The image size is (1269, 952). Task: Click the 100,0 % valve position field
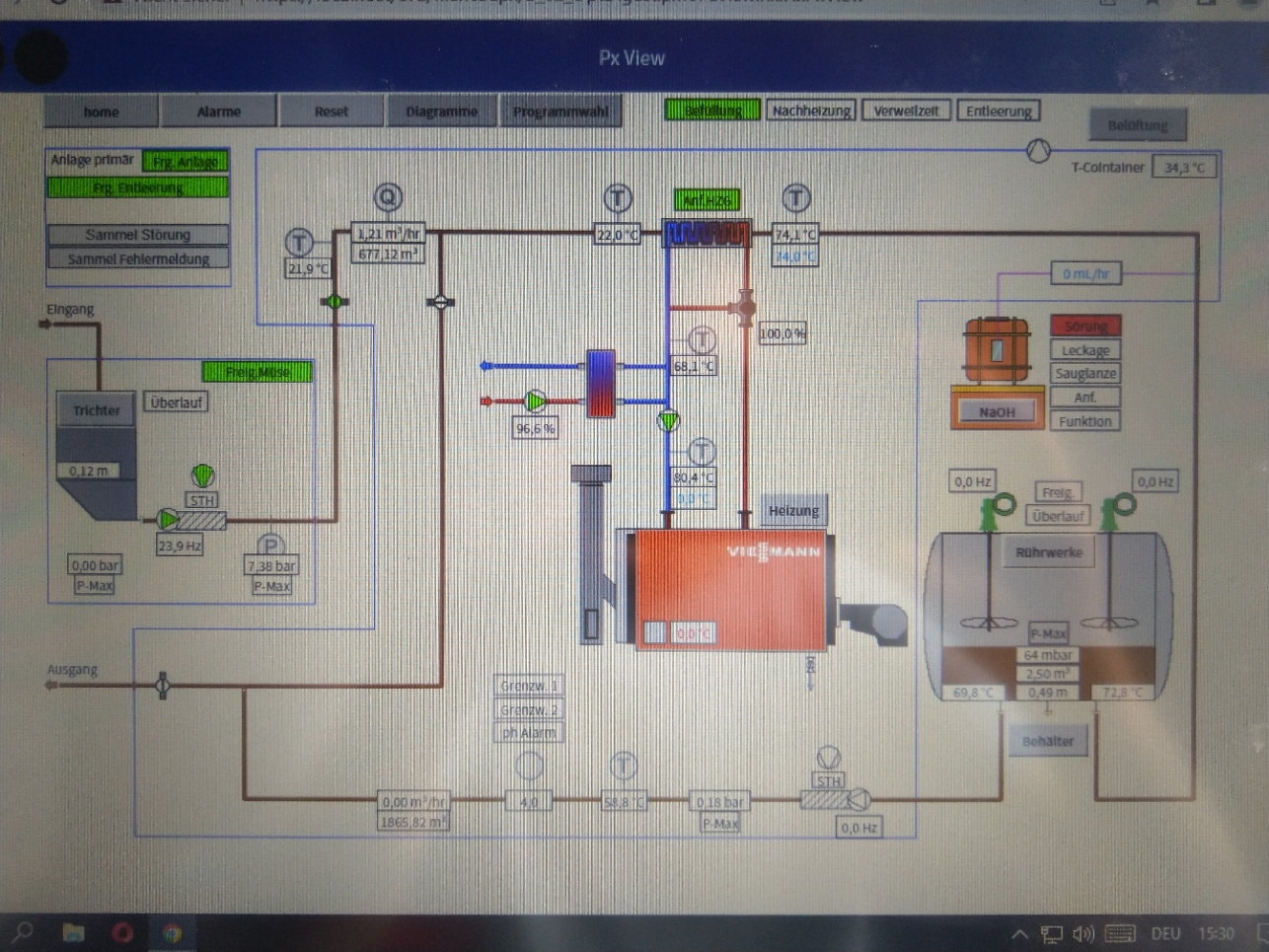pyautogui.click(x=782, y=334)
